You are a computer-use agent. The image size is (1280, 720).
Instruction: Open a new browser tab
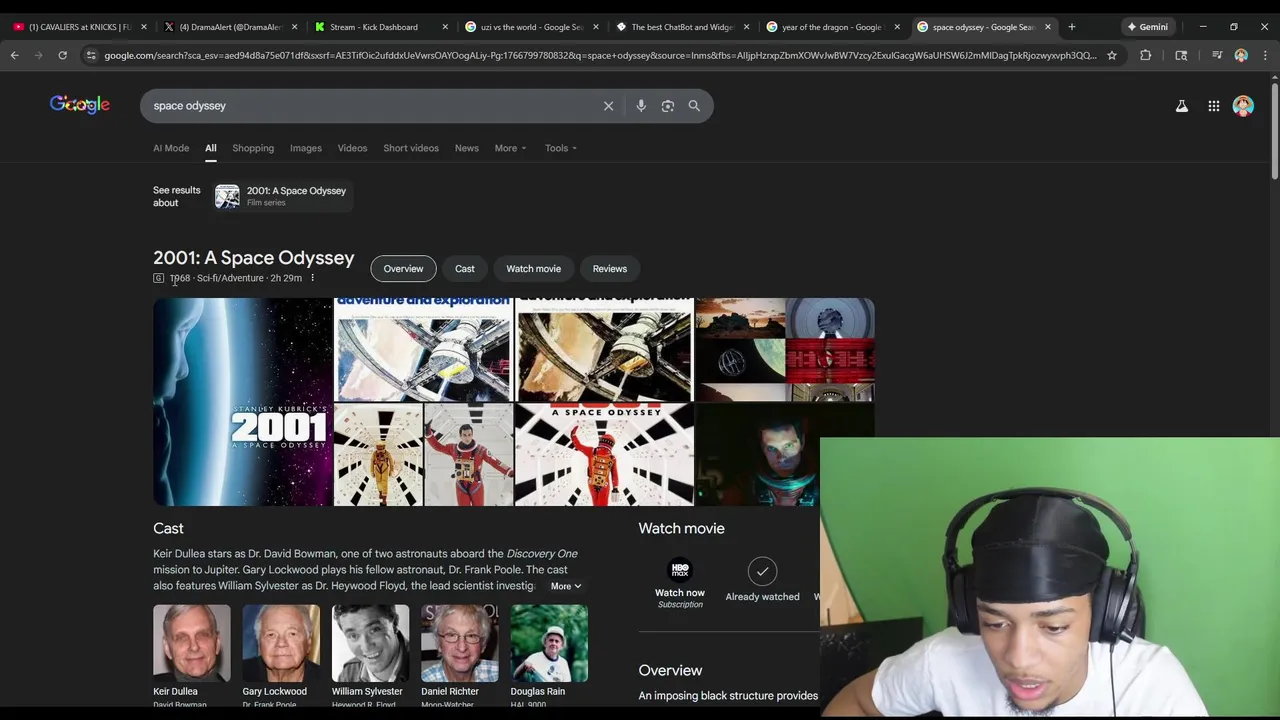click(1072, 27)
